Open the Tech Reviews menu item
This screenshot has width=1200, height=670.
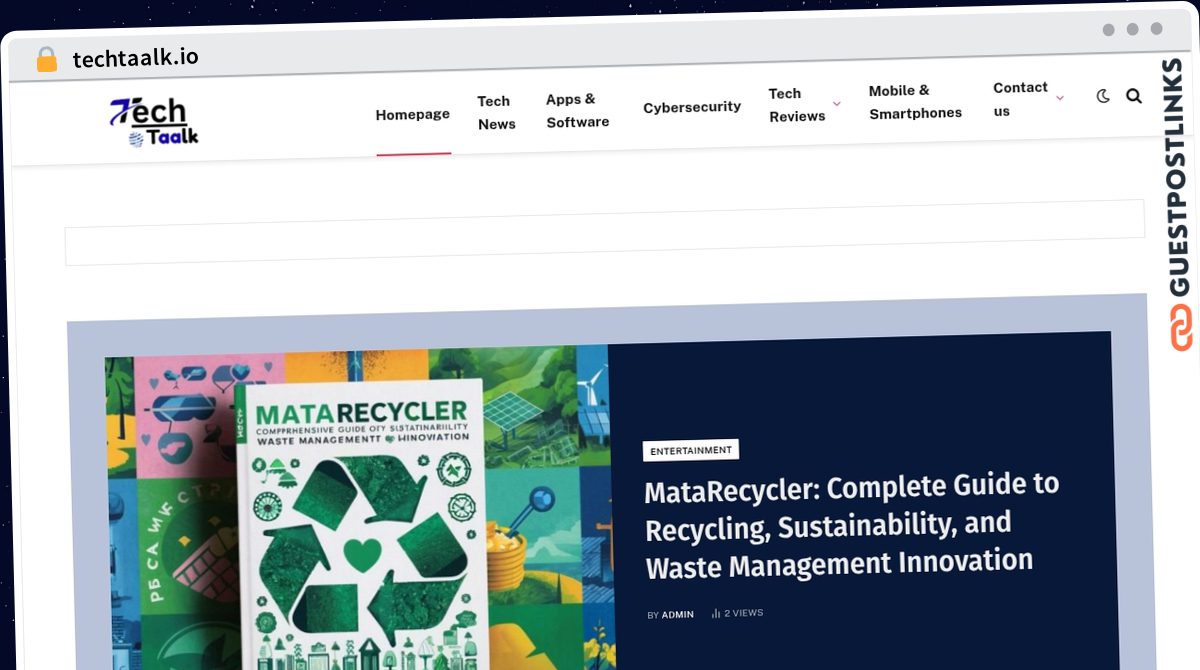tap(797, 104)
